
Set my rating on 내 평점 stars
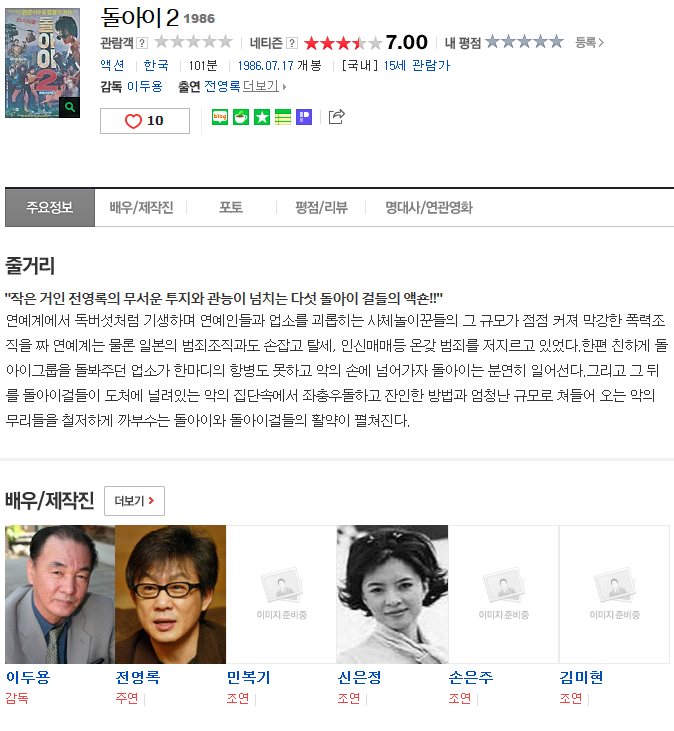pos(524,42)
